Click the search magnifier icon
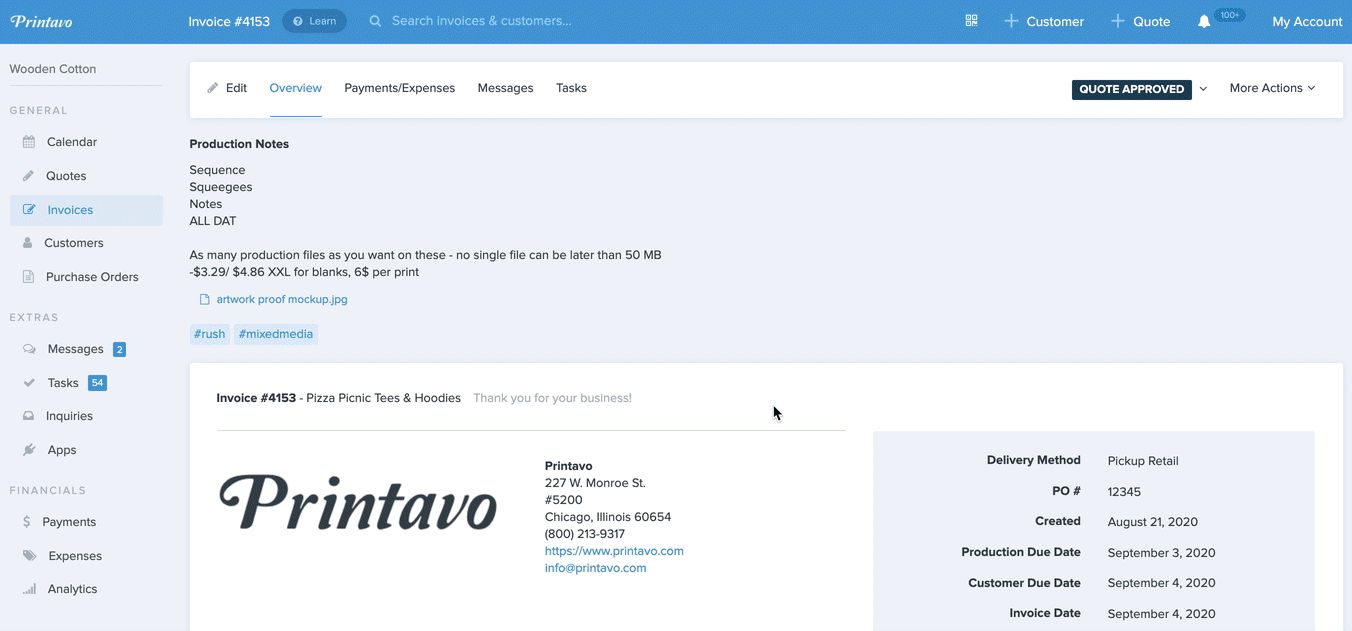 [375, 21]
